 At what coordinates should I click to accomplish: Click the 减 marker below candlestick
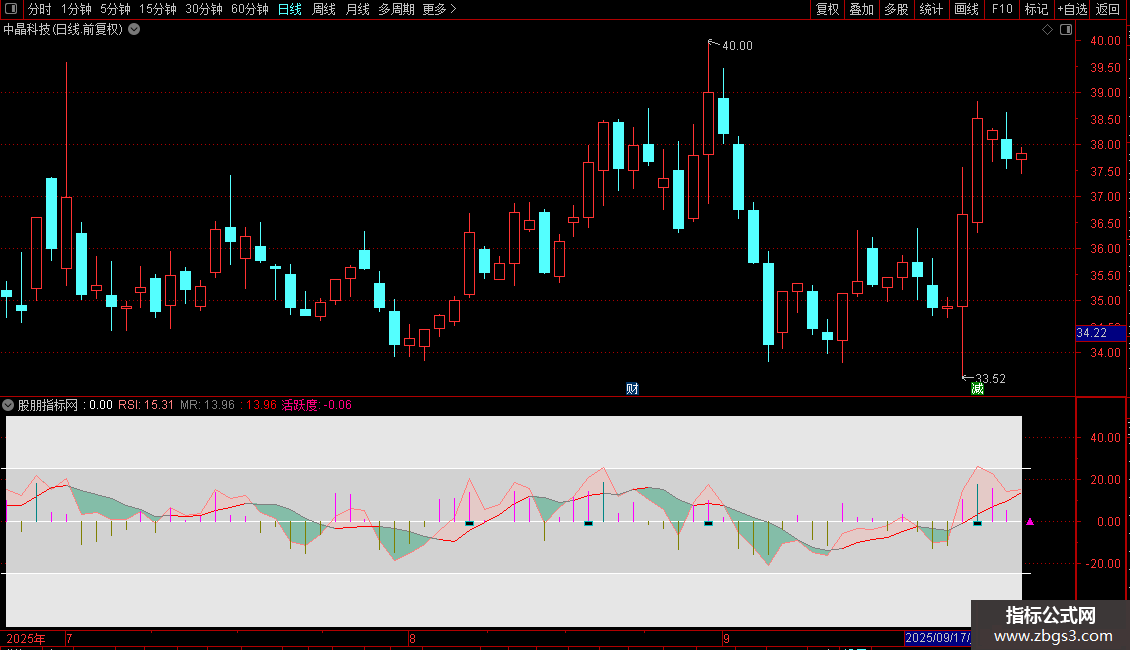coord(977,388)
